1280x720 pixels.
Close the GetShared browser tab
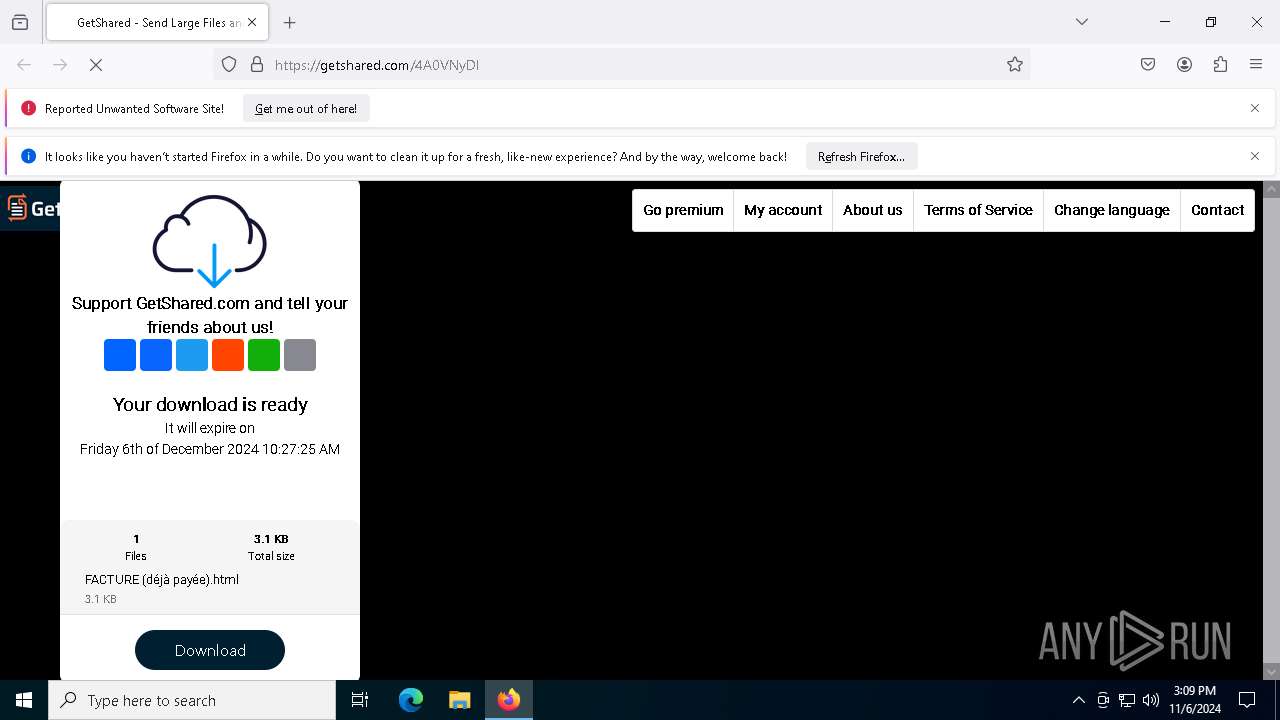[252, 22]
